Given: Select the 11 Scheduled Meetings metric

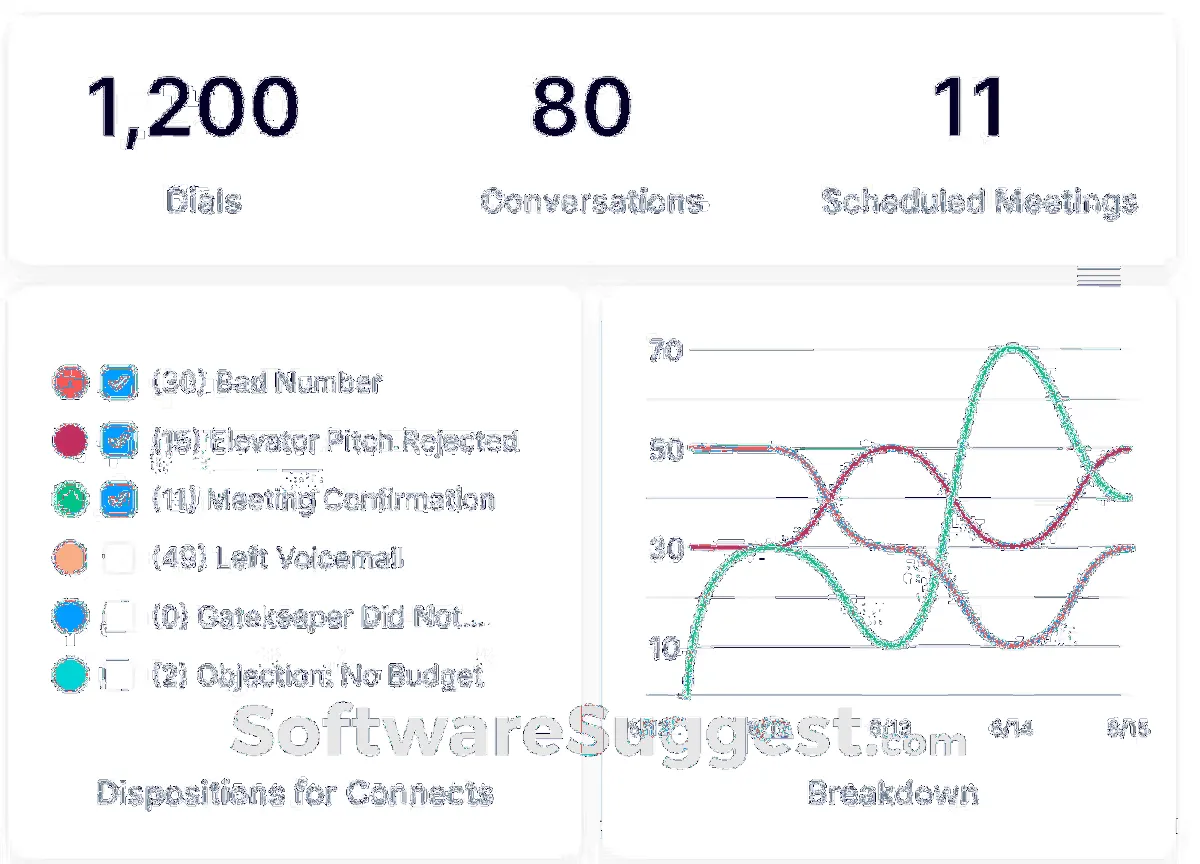Looking at the screenshot, I should (970, 107).
